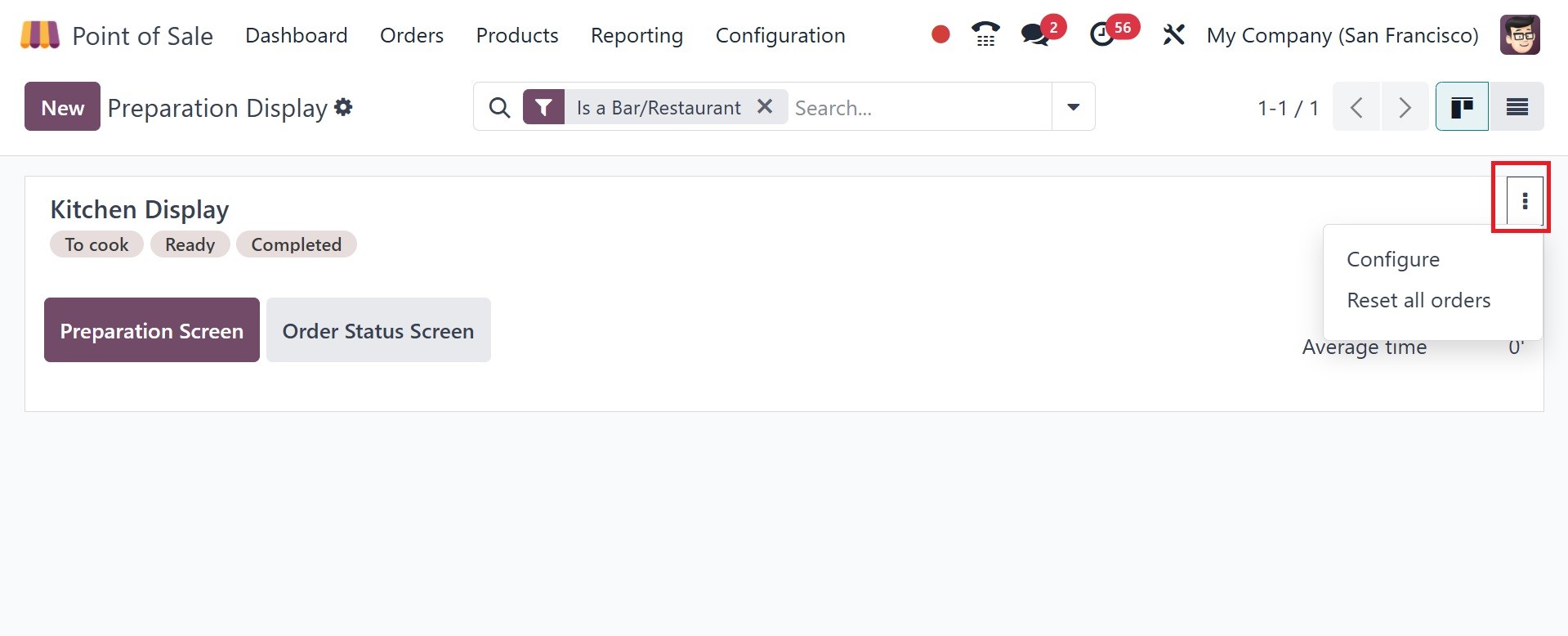Expand the search options dropdown arrow
This screenshot has height=636, width=1568.
1073,107
